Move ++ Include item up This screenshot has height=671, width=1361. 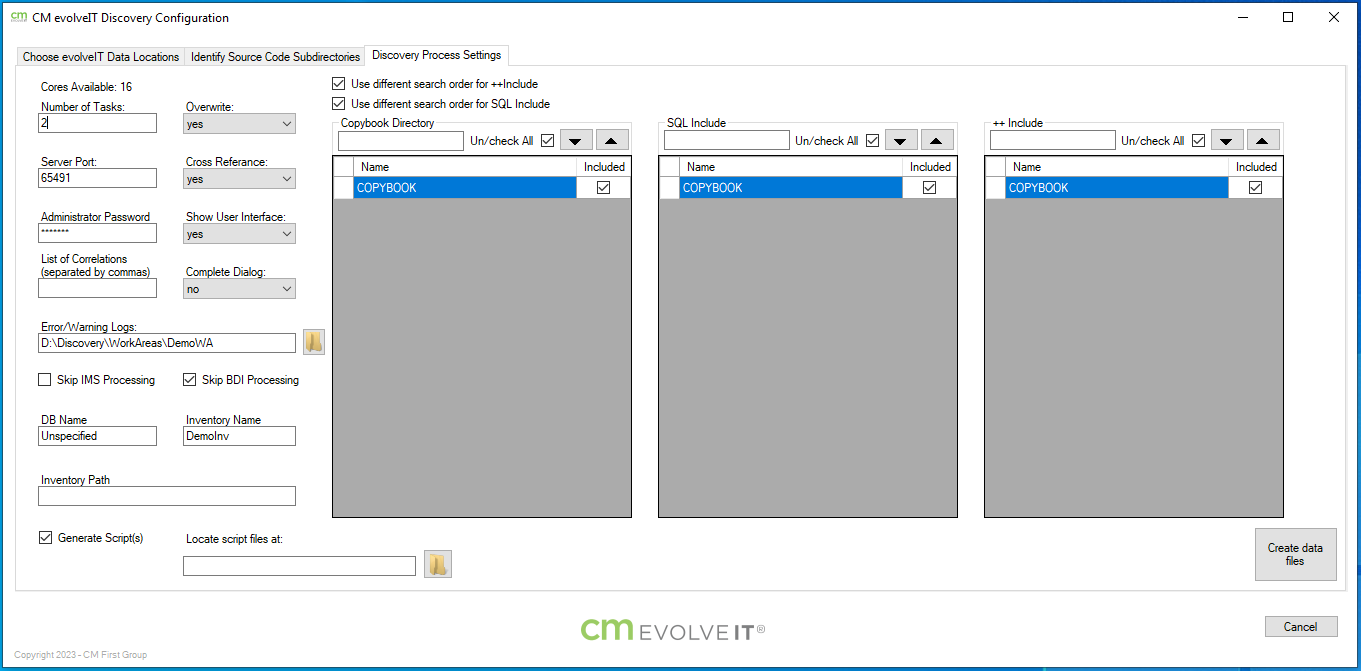pyautogui.click(x=1263, y=141)
